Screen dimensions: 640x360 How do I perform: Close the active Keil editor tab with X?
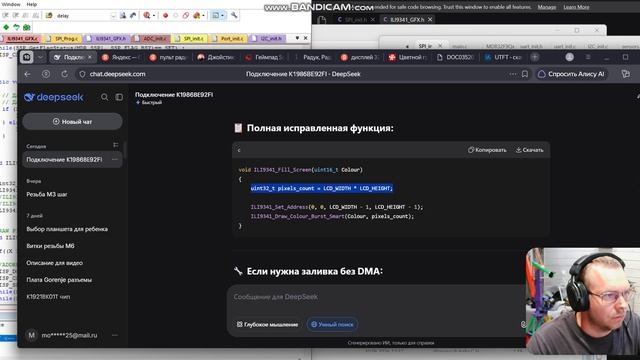pyautogui.click(x=305, y=38)
